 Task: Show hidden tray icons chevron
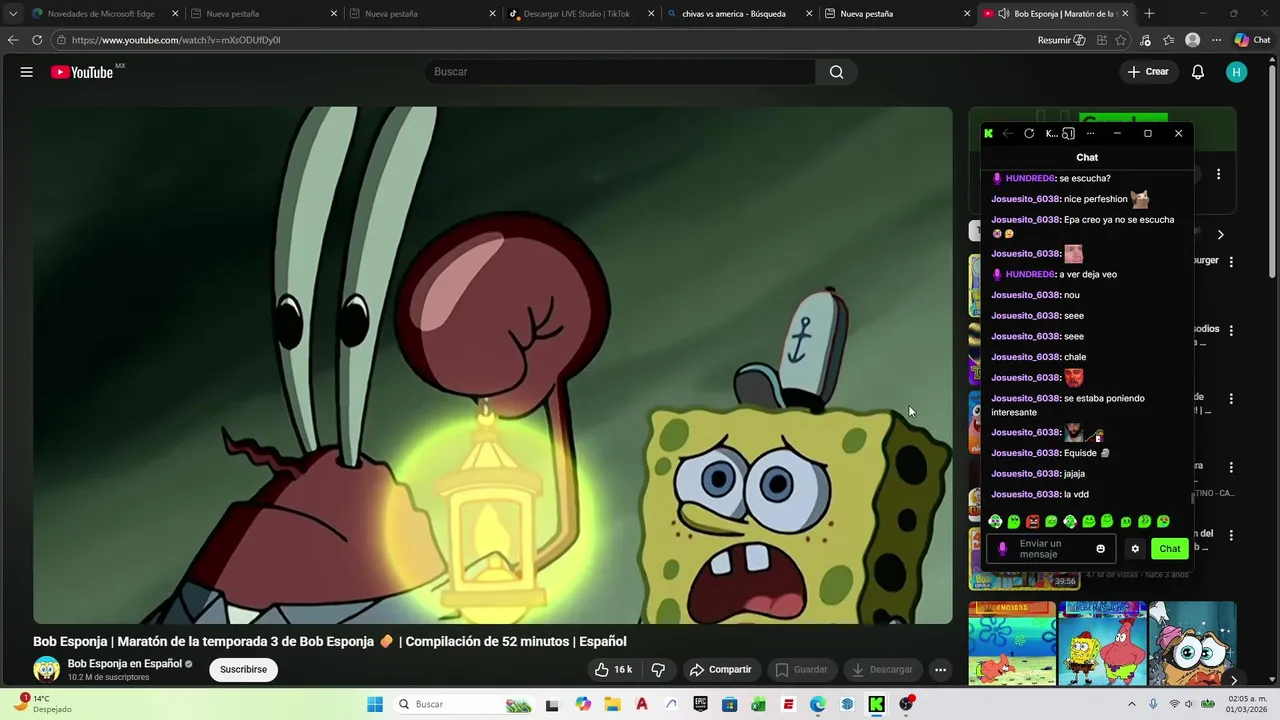[x=1132, y=704]
